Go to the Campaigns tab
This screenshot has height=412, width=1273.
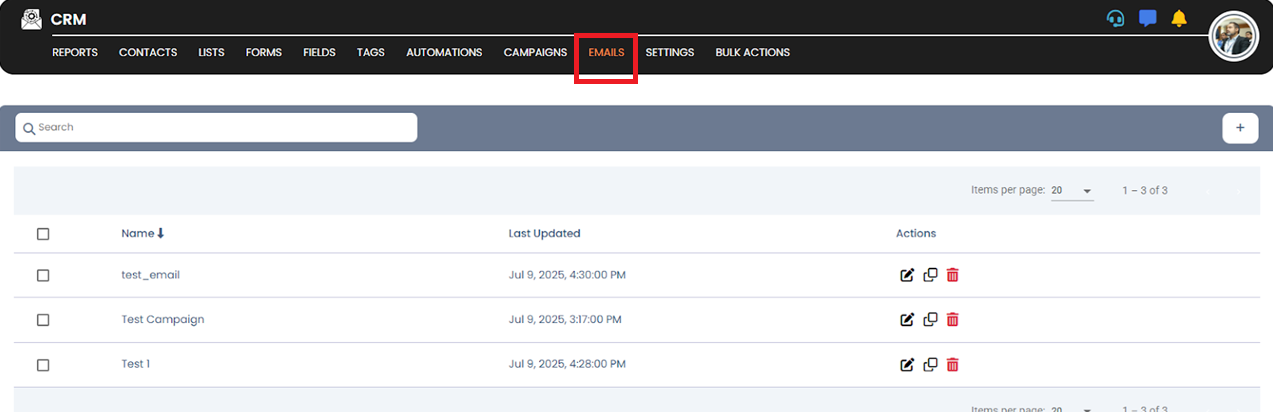[x=535, y=52]
